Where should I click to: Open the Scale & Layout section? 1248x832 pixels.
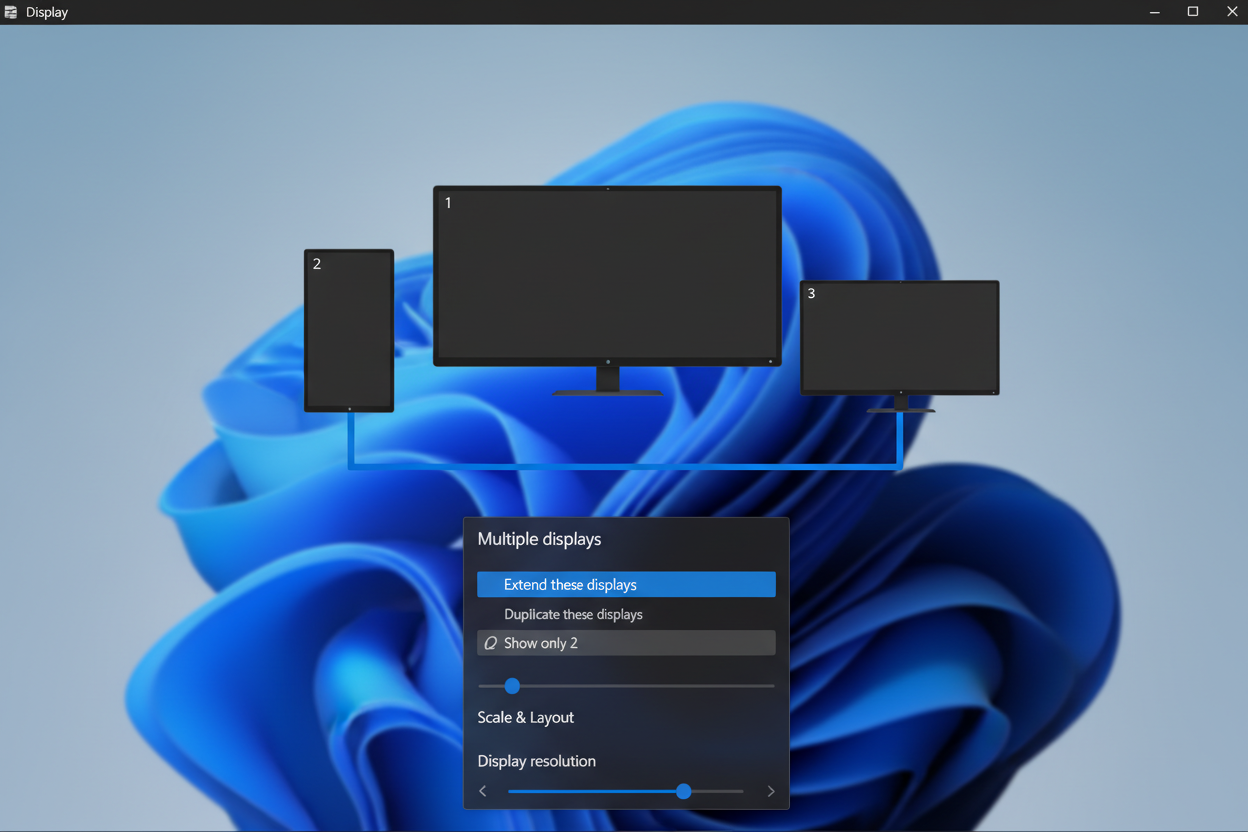(x=525, y=717)
